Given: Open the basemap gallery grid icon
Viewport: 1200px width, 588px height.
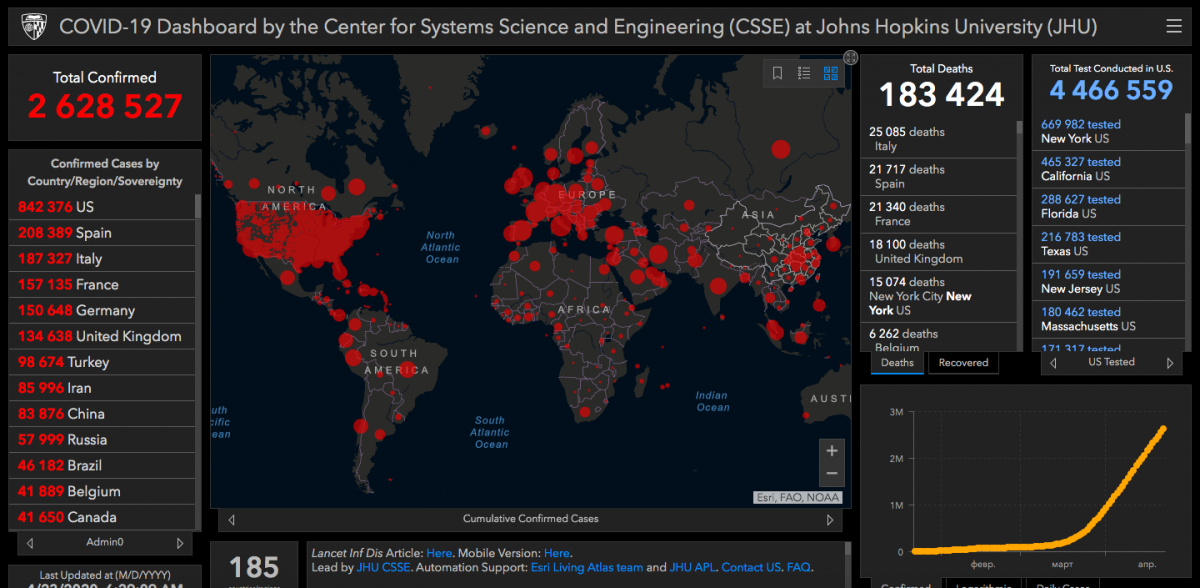Looking at the screenshot, I should pos(830,73).
